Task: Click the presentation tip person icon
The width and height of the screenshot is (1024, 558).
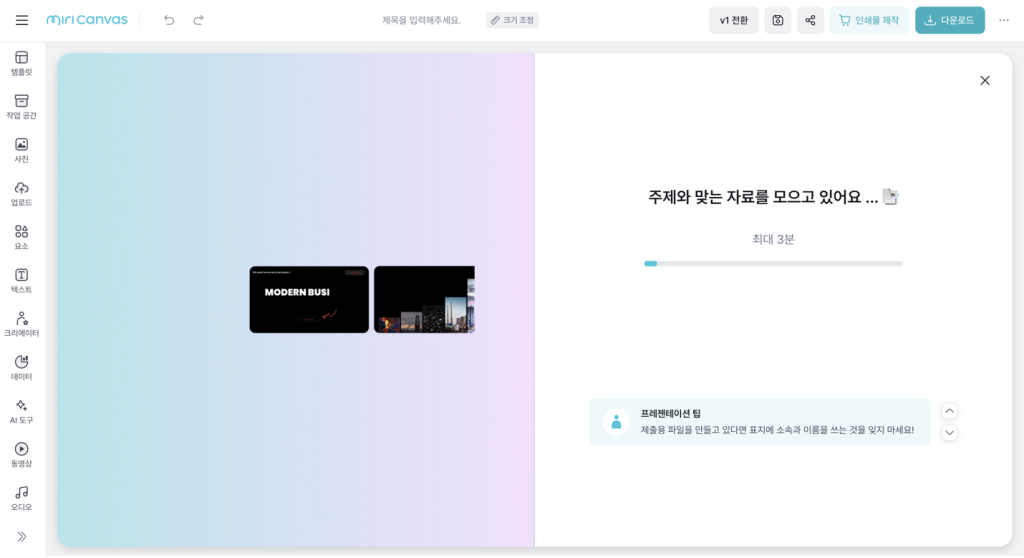Action: pyautogui.click(x=616, y=422)
